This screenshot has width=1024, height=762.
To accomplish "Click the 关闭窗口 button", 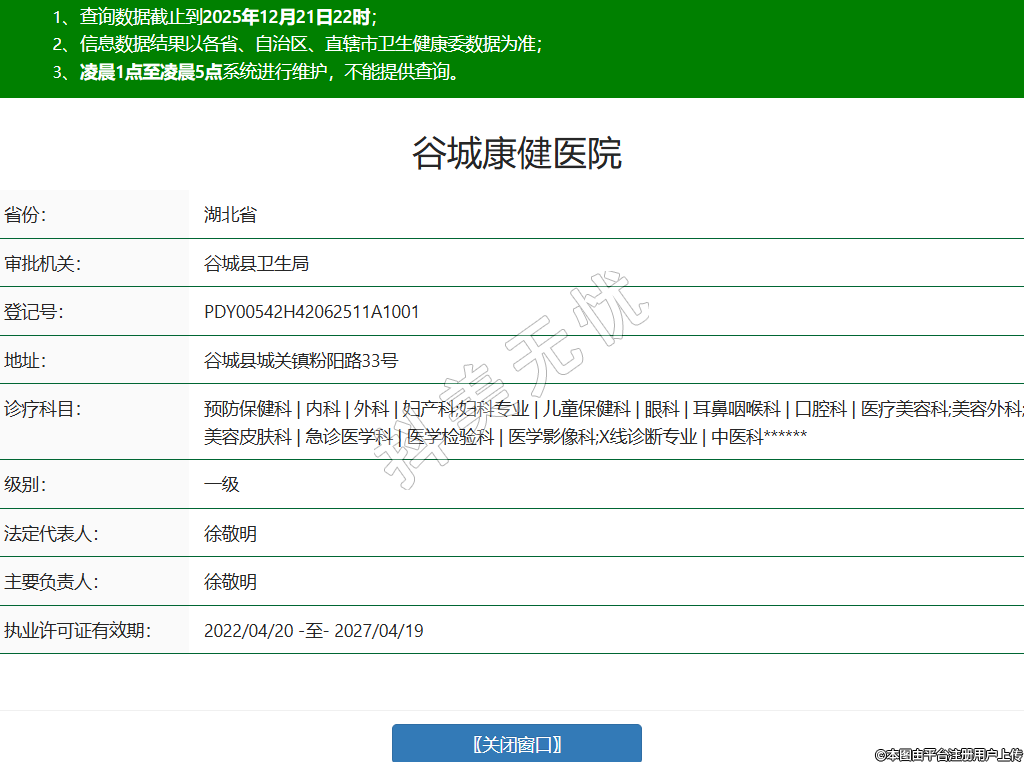I will [x=516, y=744].
